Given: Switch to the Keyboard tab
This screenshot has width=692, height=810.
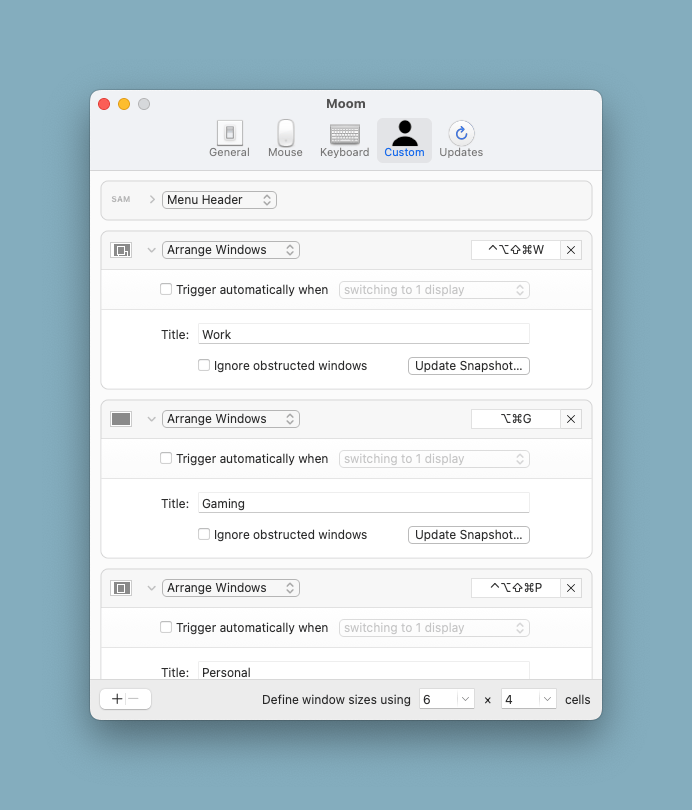Looking at the screenshot, I should [x=344, y=140].
